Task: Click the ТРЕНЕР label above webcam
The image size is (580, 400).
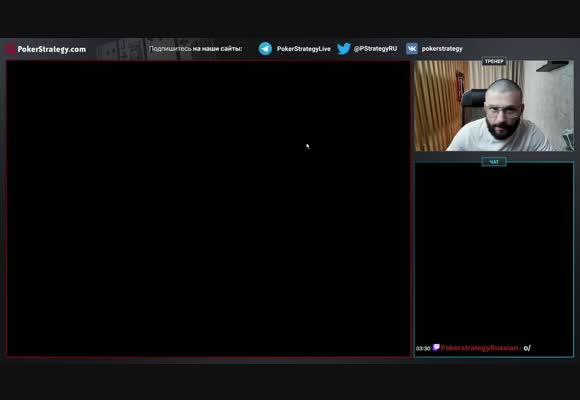Action: 494,61
